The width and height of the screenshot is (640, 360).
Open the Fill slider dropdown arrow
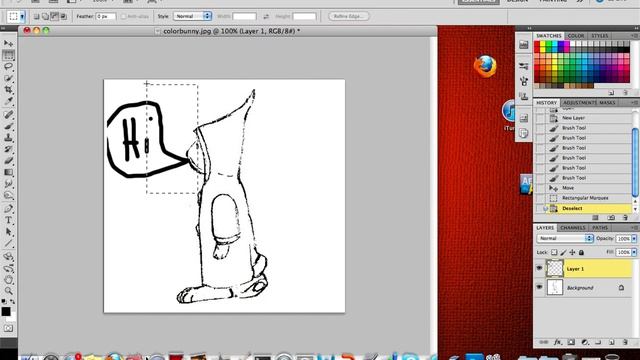point(634,253)
